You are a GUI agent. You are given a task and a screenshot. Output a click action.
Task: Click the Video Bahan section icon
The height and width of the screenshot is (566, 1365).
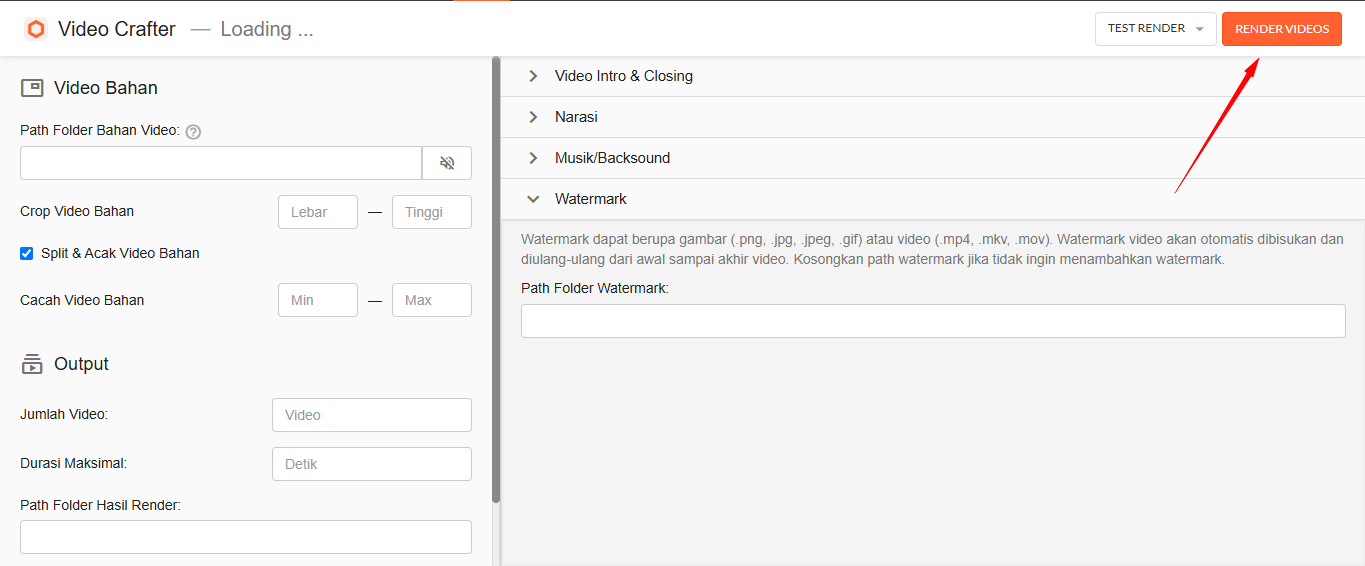pos(32,88)
